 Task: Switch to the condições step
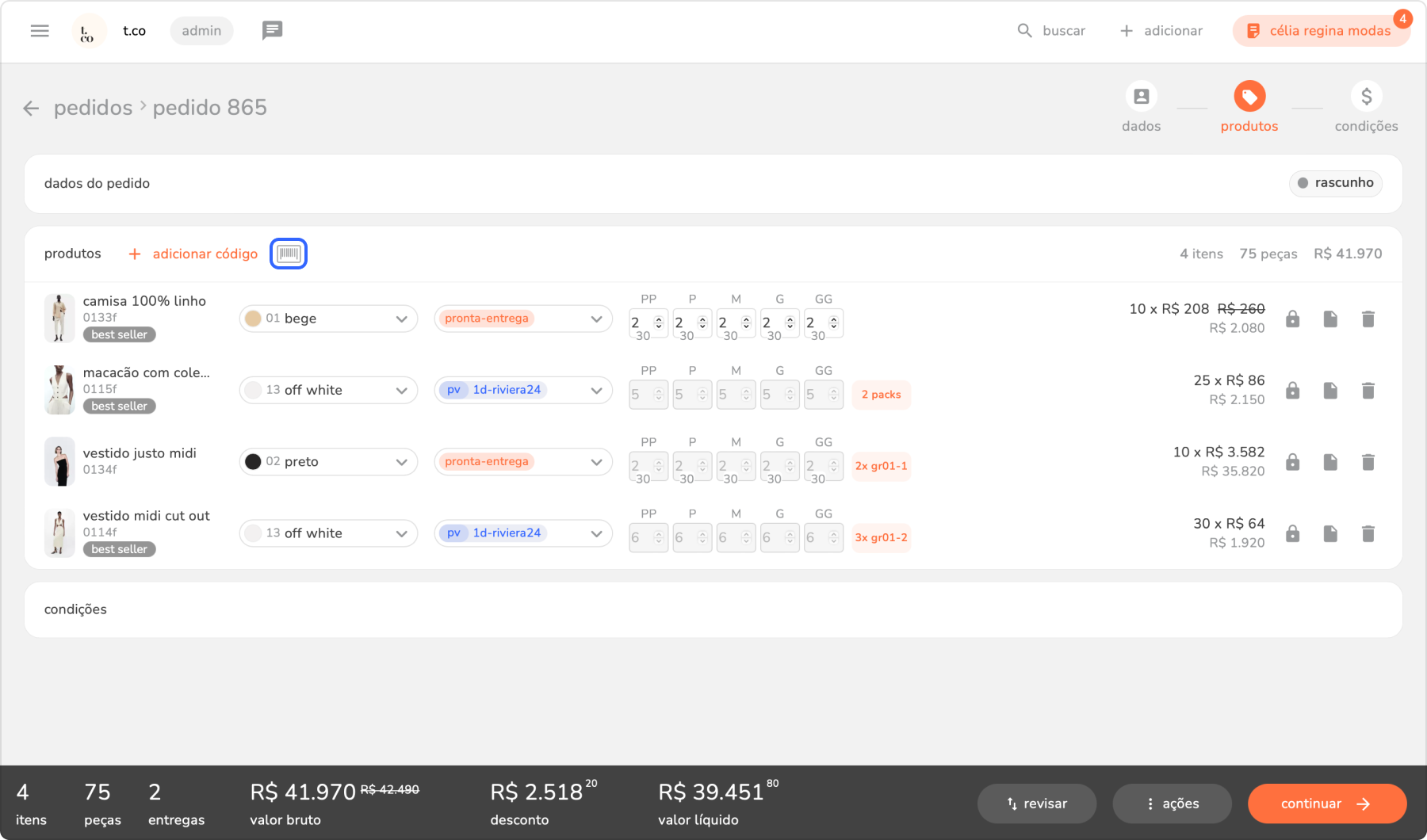[1366, 97]
